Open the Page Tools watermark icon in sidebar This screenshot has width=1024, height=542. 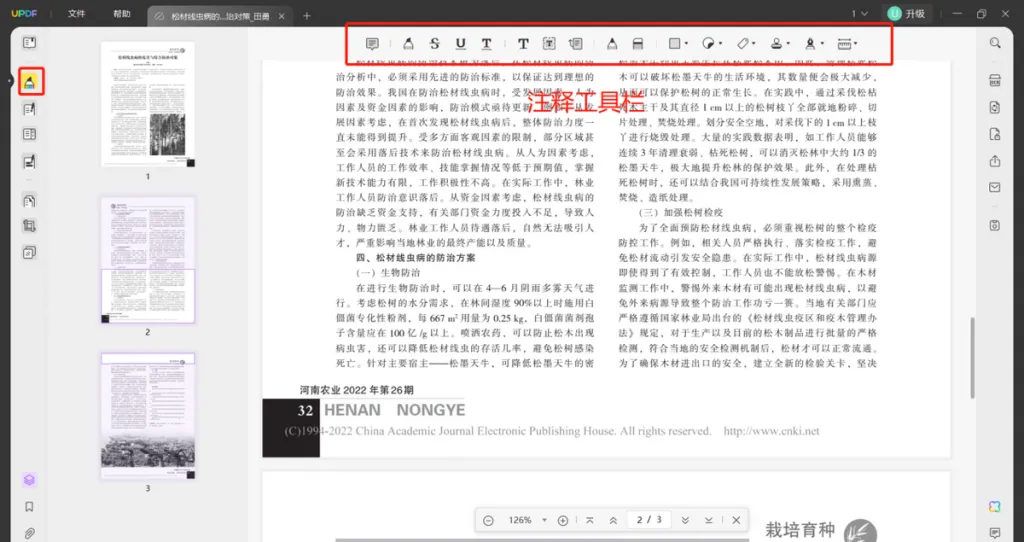pyautogui.click(x=29, y=252)
